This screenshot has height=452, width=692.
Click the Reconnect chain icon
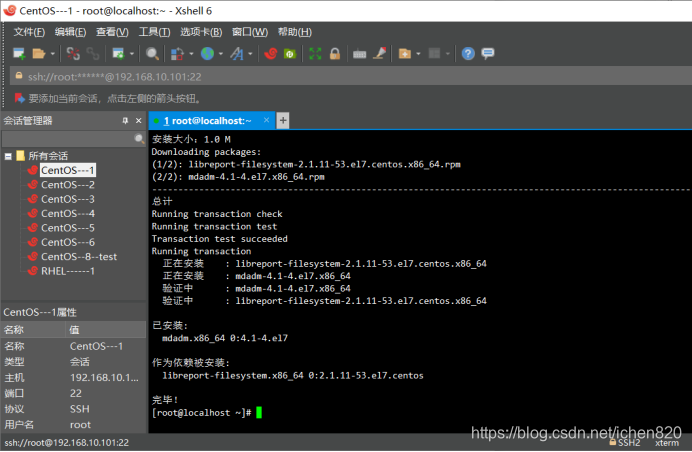click(93, 54)
